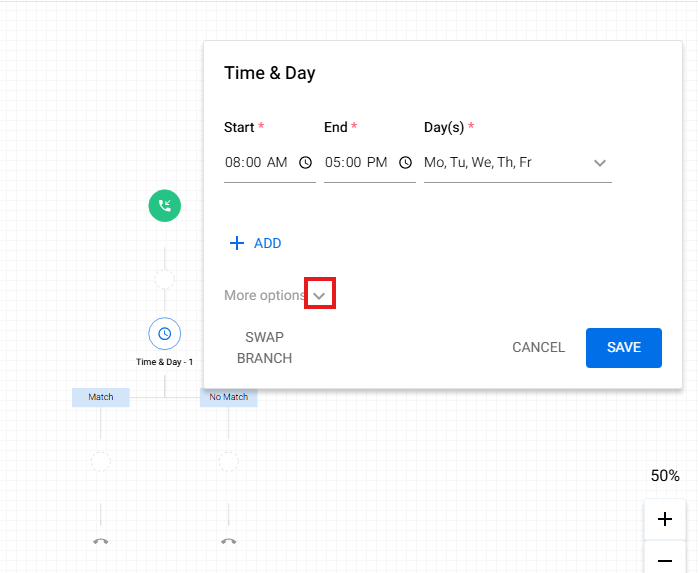Click placeholder node under No Match branch

pos(229,462)
